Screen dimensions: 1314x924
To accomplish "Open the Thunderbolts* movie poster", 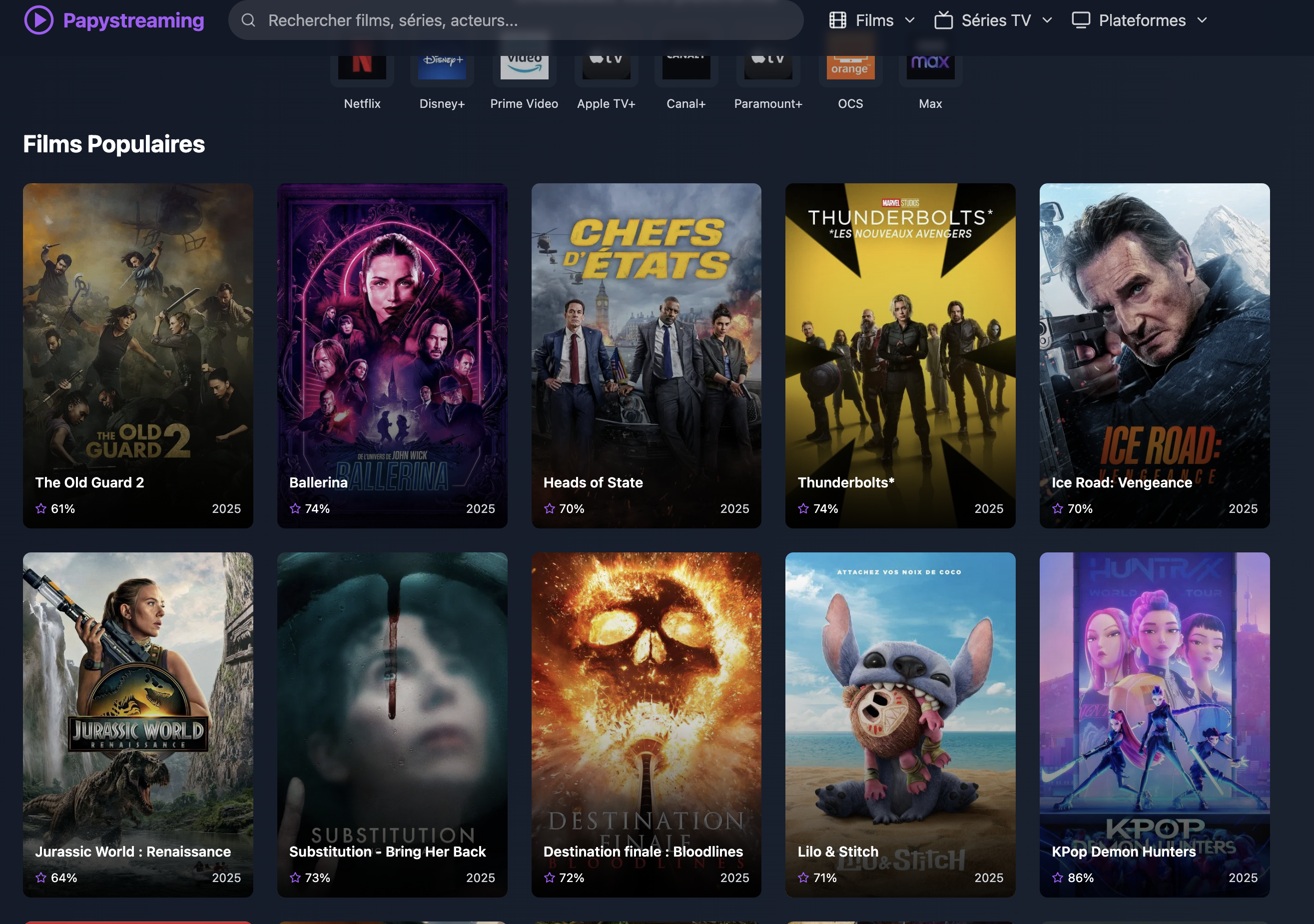I will tap(900, 355).
